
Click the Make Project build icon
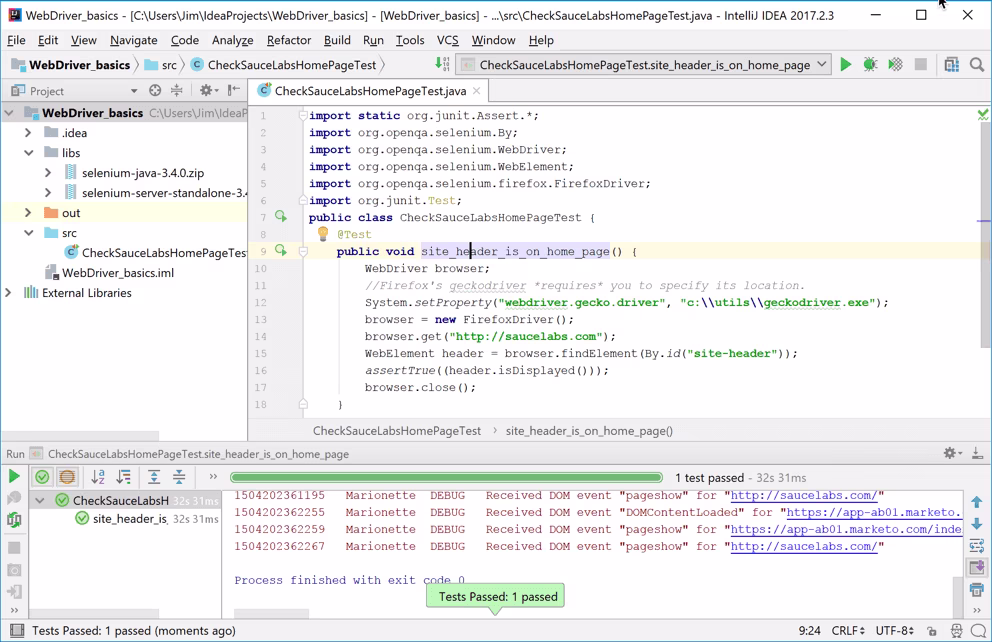click(x=442, y=64)
